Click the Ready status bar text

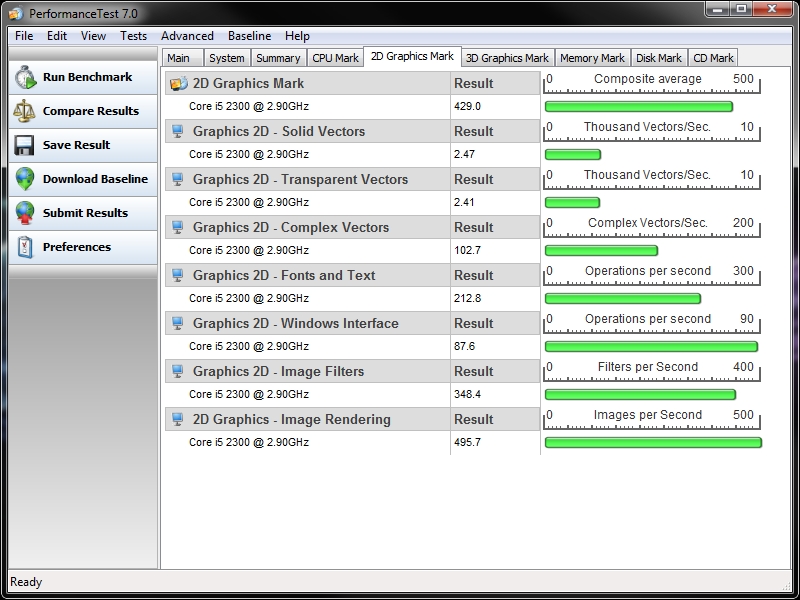pos(26,582)
